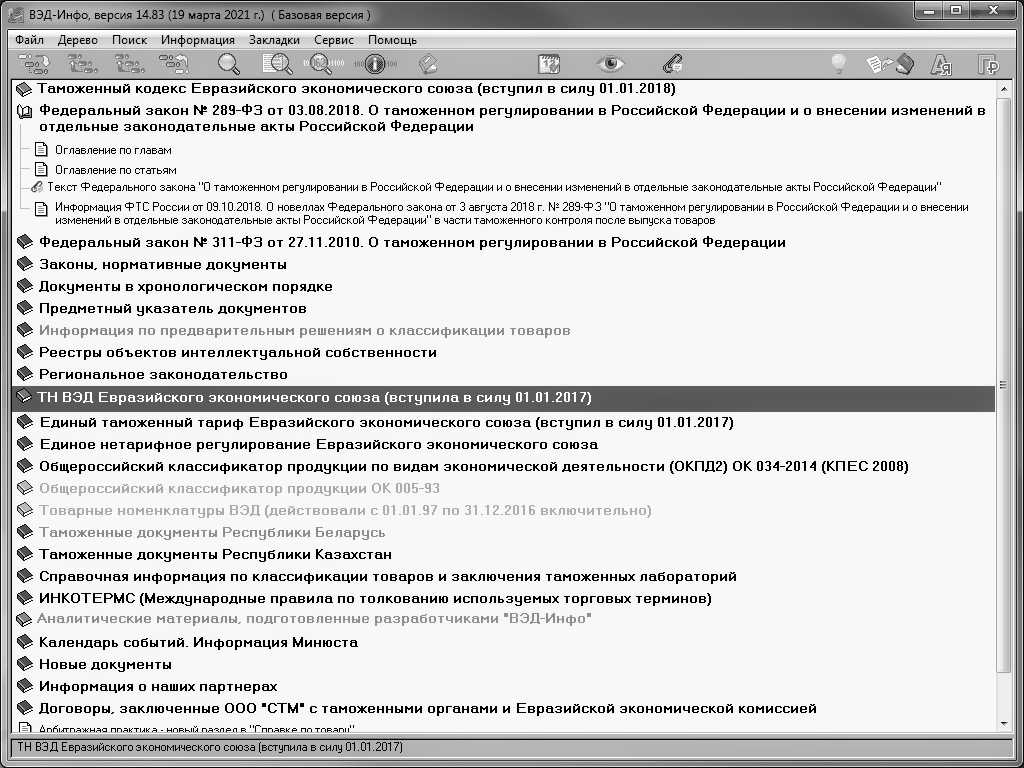1024x768 pixels.
Task: Expand the Таможенный кодекс Евразийского союза node
Action: pos(22,89)
